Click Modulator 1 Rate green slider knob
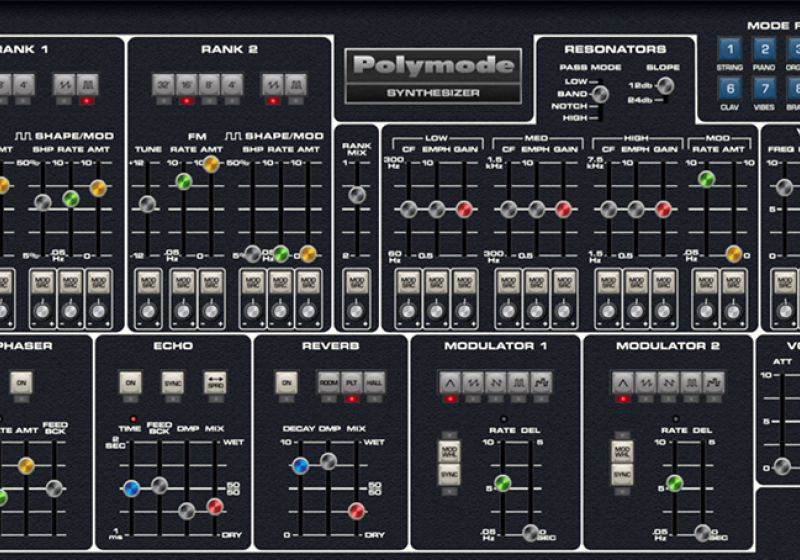This screenshot has width=800, height=560. pyautogui.click(x=503, y=483)
